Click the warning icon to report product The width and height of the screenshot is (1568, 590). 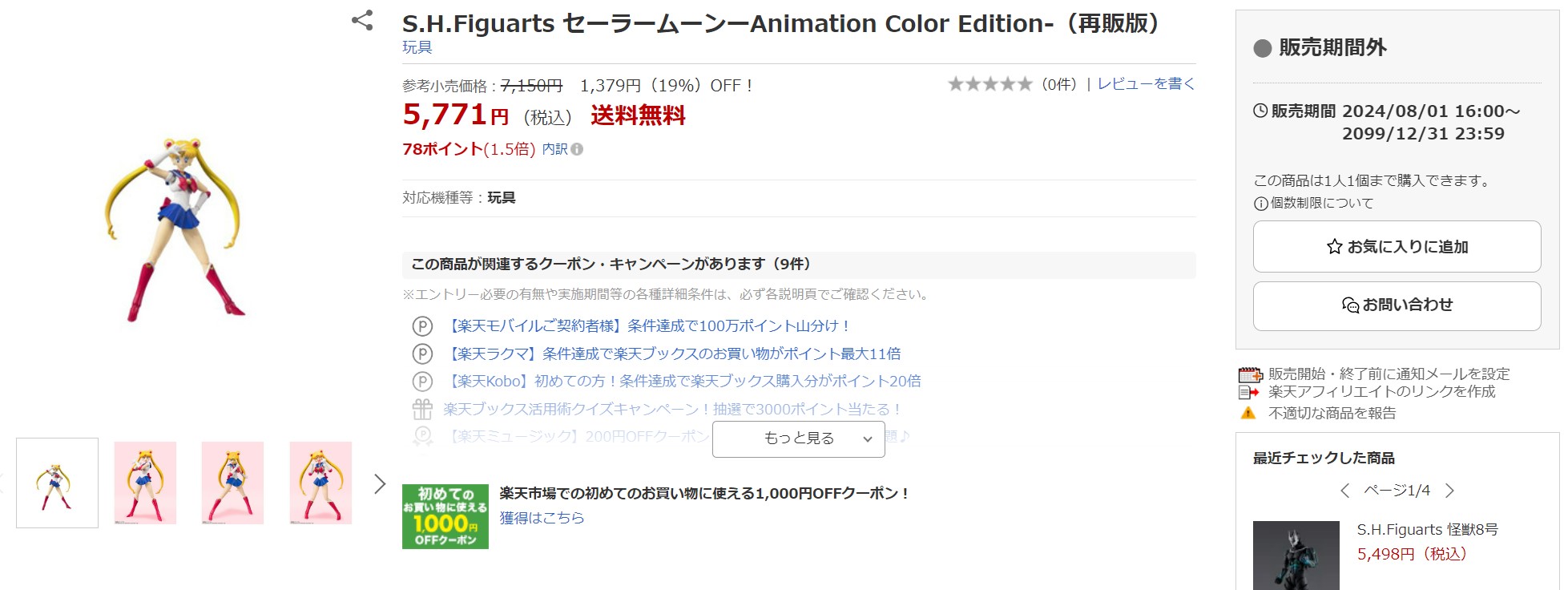1248,413
